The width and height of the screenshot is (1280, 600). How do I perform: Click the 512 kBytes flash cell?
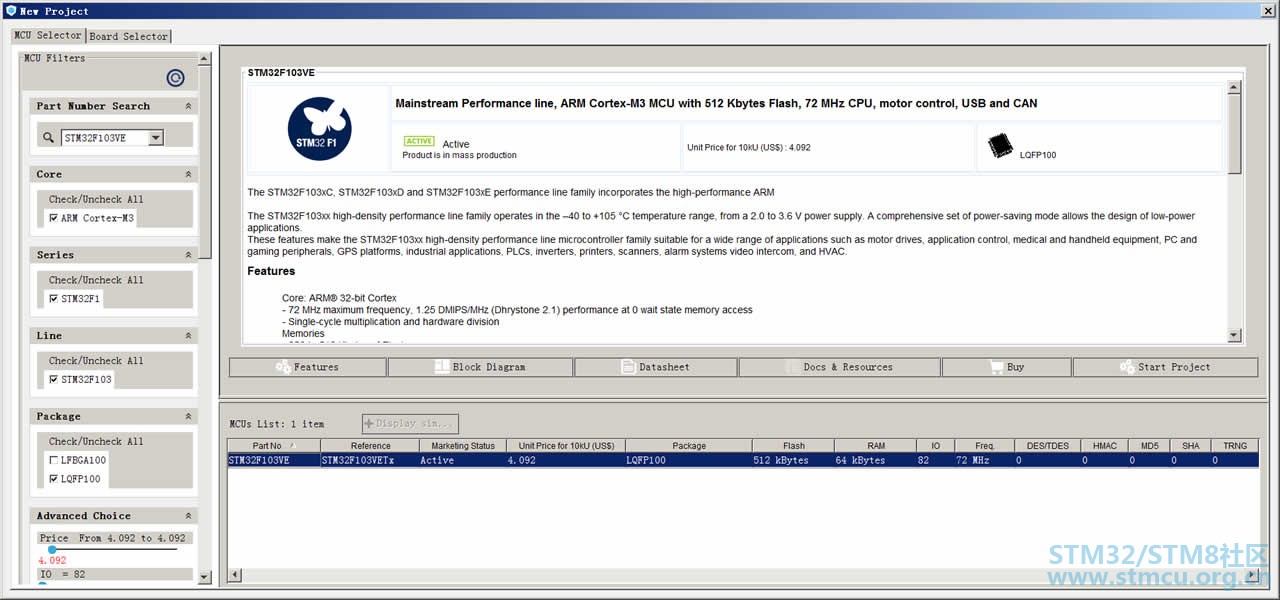793,460
